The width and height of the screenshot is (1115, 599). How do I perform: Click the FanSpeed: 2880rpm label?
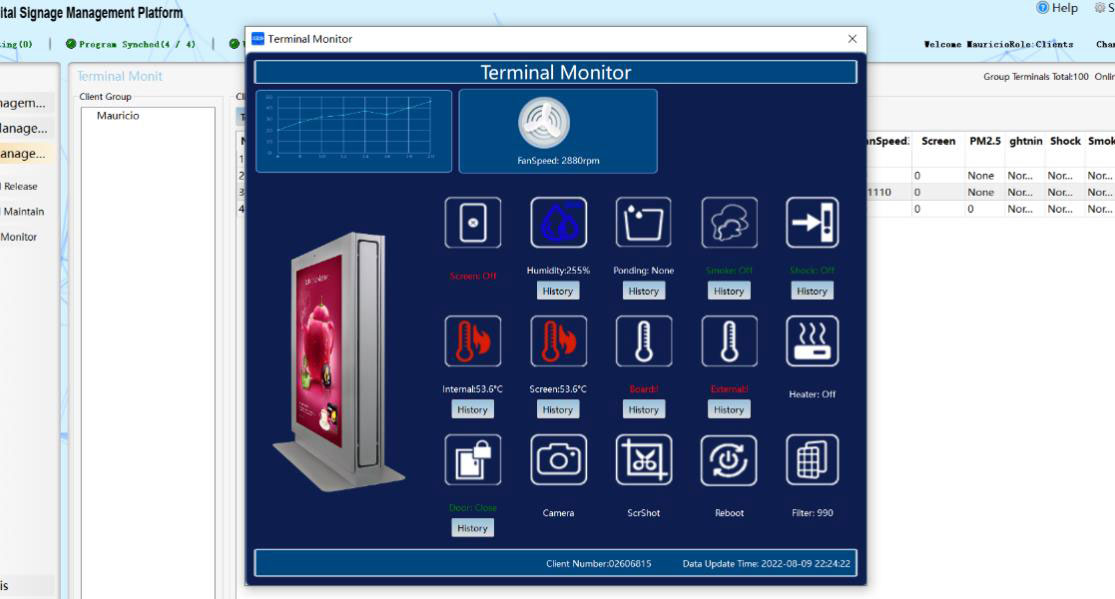(558, 161)
